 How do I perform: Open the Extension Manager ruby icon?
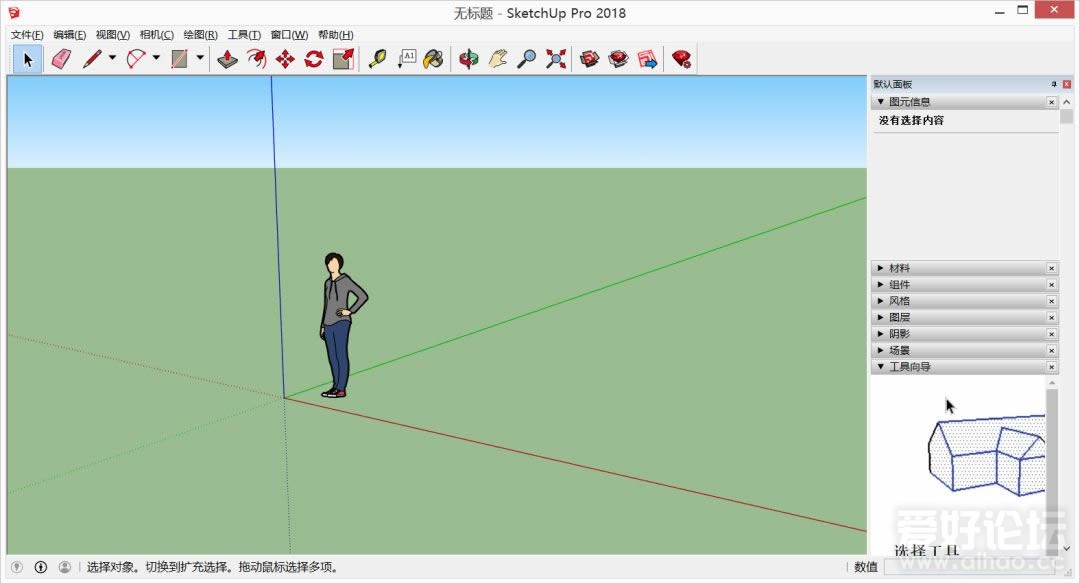681,59
